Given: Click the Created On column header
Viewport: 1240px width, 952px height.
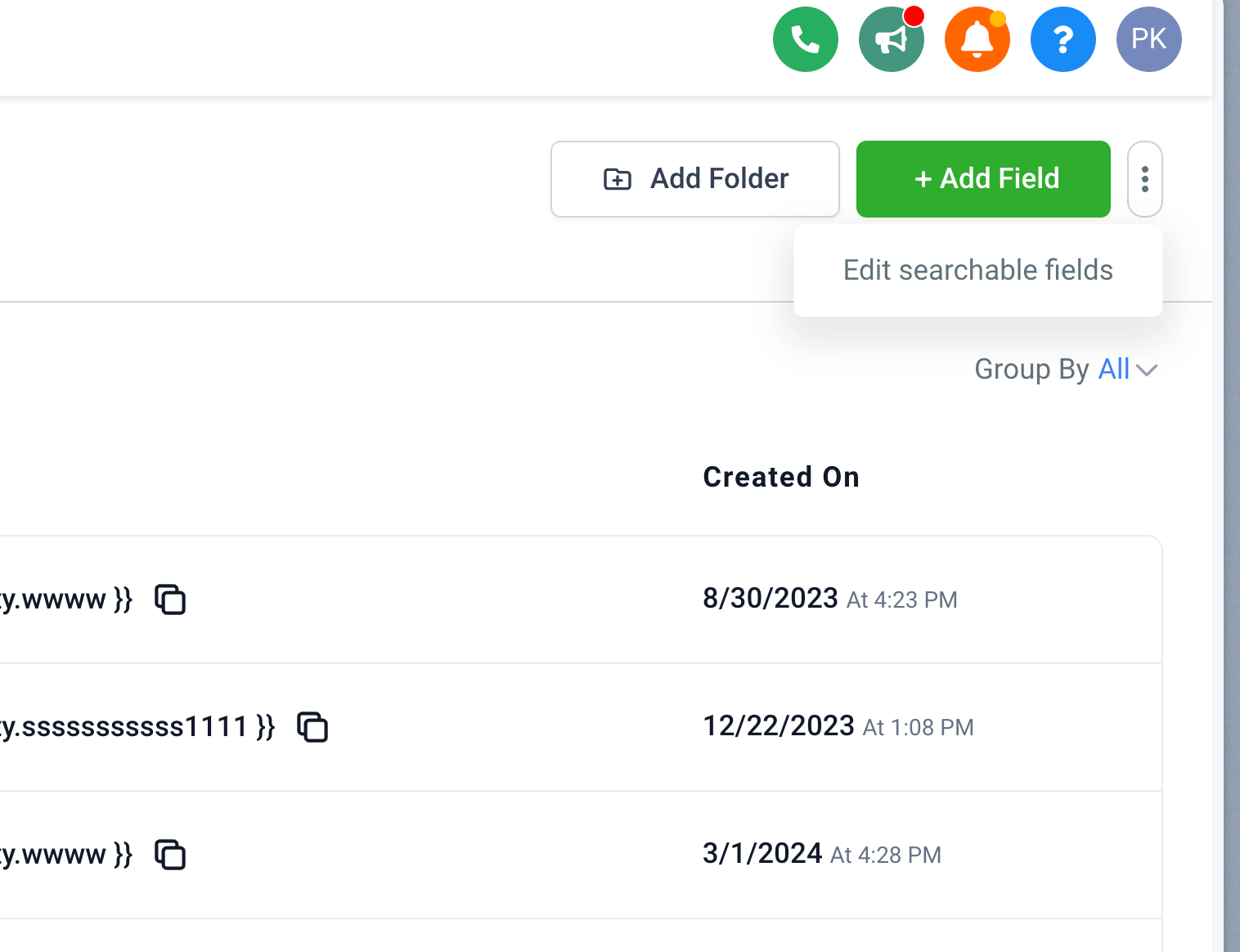Looking at the screenshot, I should pos(781,477).
